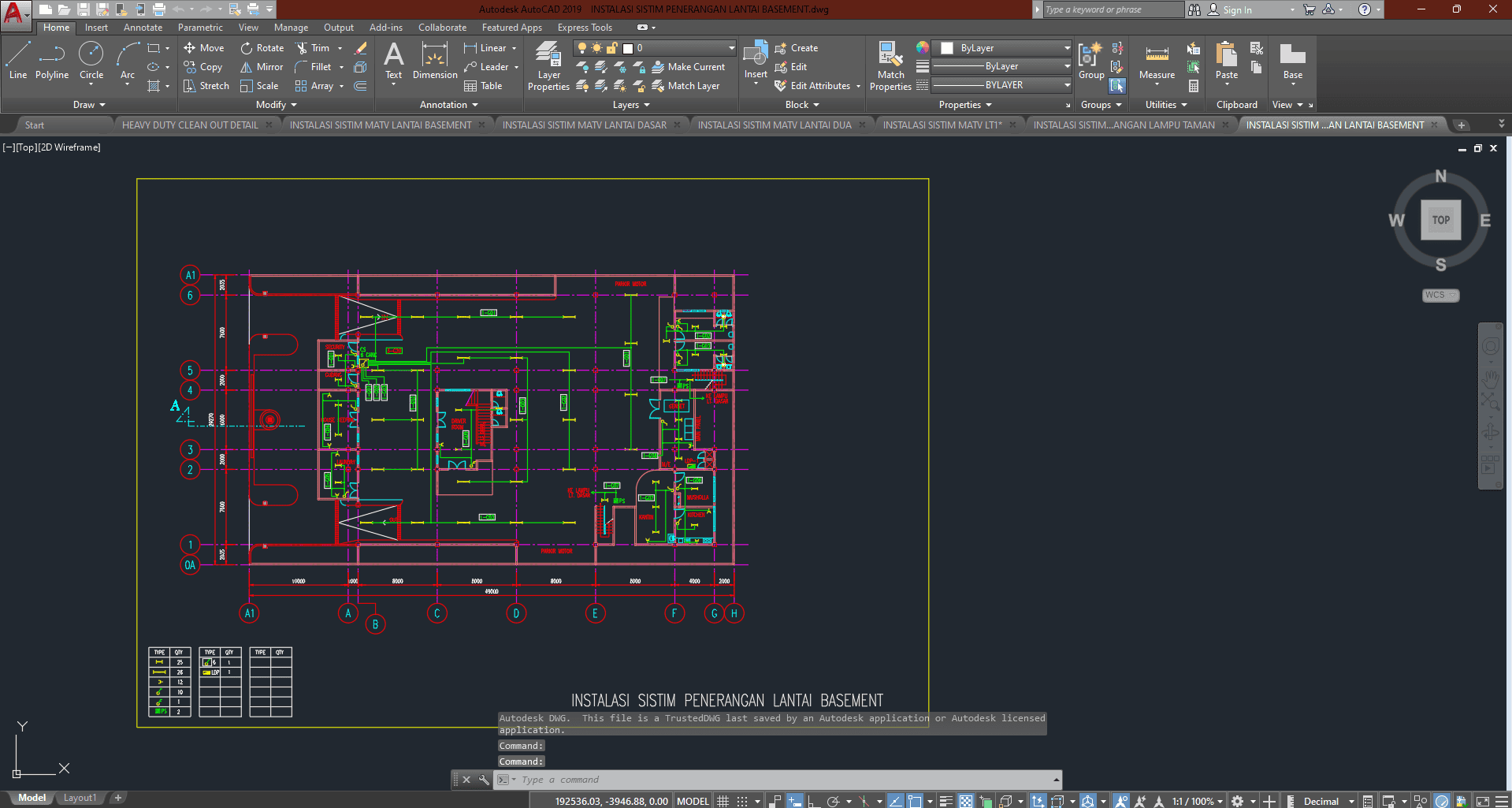Toggle ortho mode in status bar

pyautogui.click(x=812, y=801)
